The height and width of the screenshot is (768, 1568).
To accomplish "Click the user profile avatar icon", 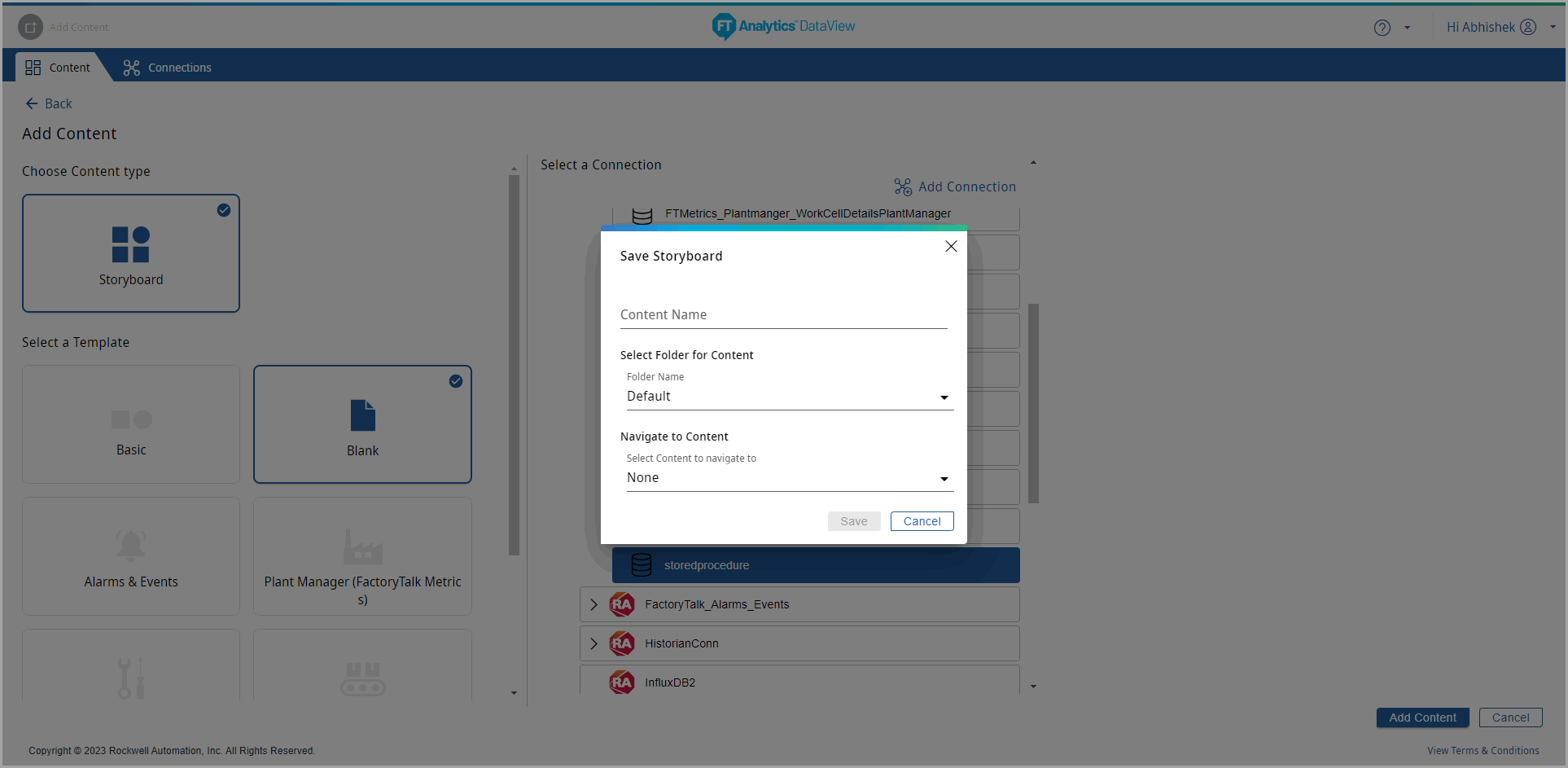I will click(x=1529, y=27).
